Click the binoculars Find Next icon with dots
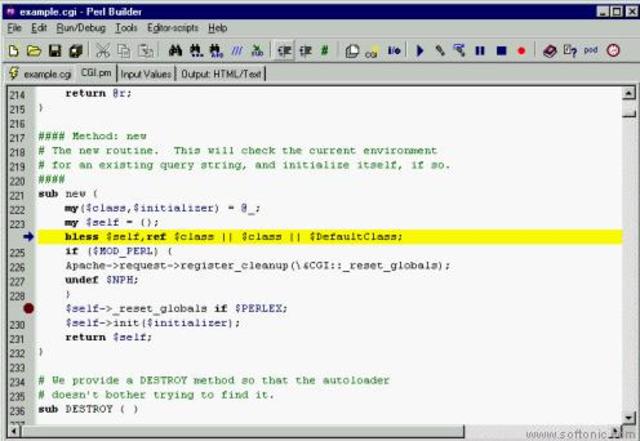The image size is (640, 441). tap(196, 51)
